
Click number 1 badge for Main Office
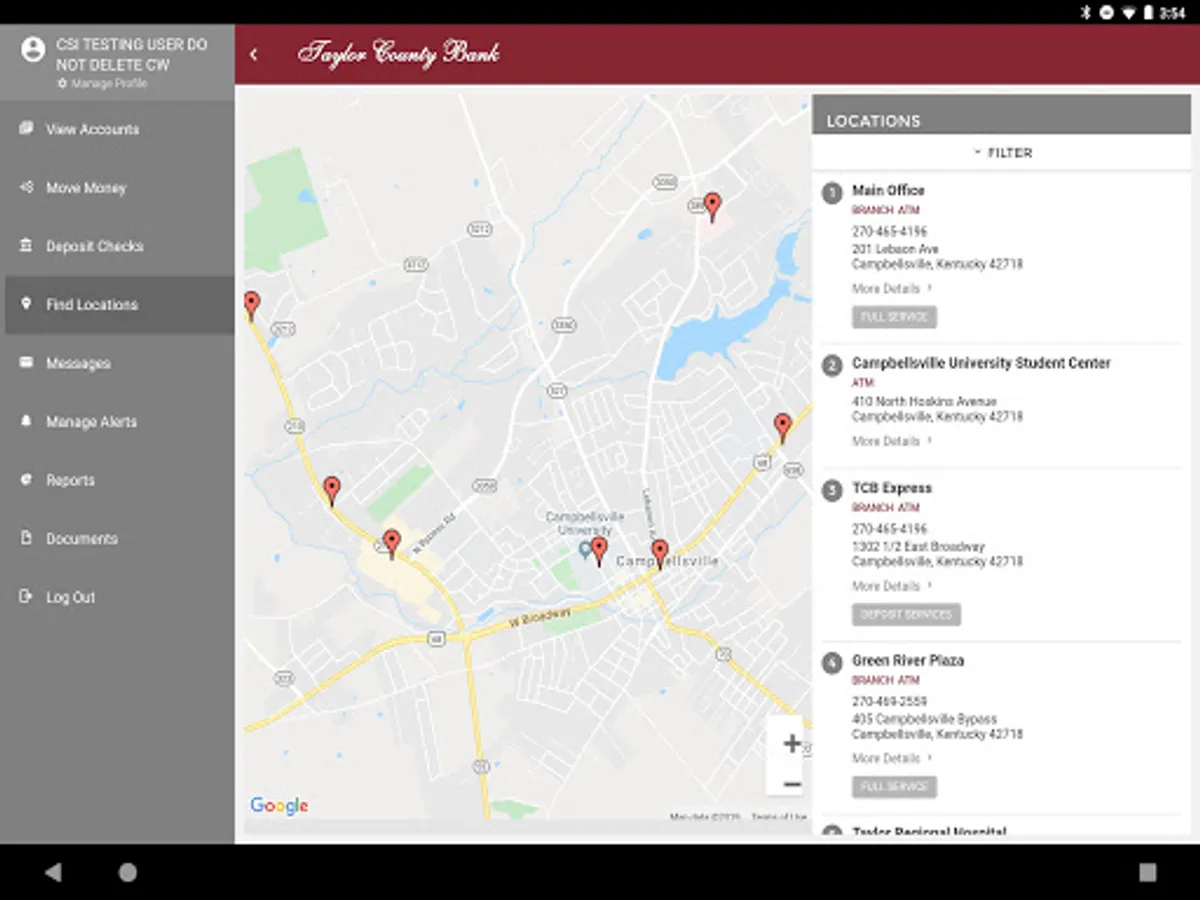click(832, 193)
